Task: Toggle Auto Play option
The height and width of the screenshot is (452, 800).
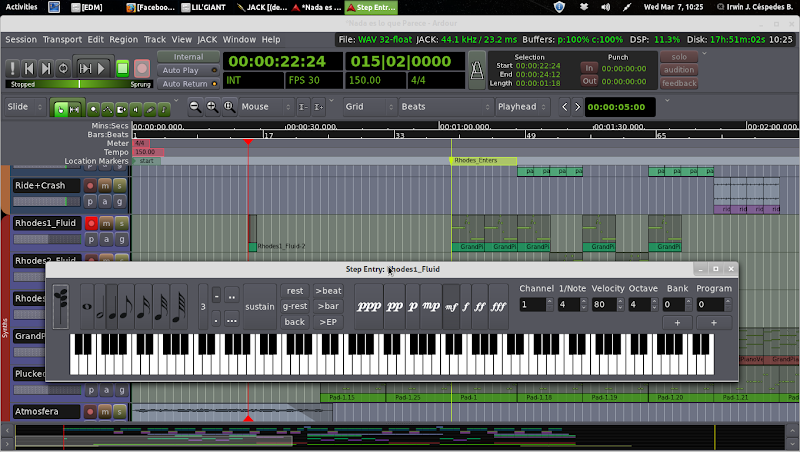Action: pos(188,70)
